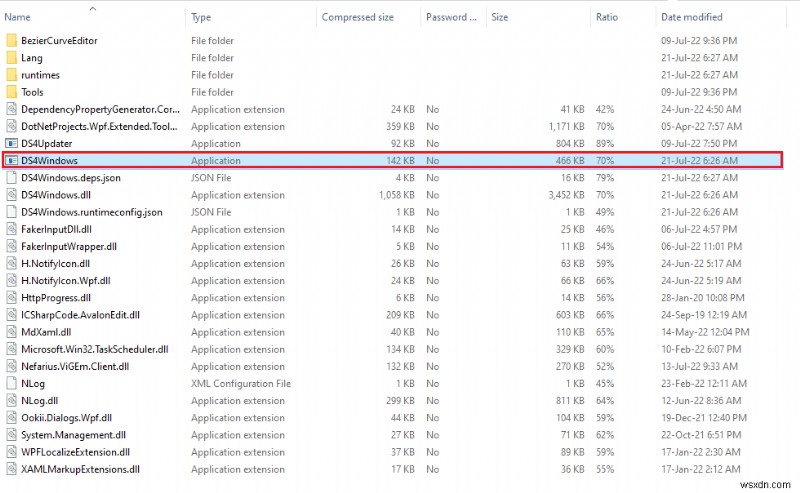This screenshot has height=493, width=800.
Task: Click the DS4Updater application icon
Action: [x=11, y=143]
